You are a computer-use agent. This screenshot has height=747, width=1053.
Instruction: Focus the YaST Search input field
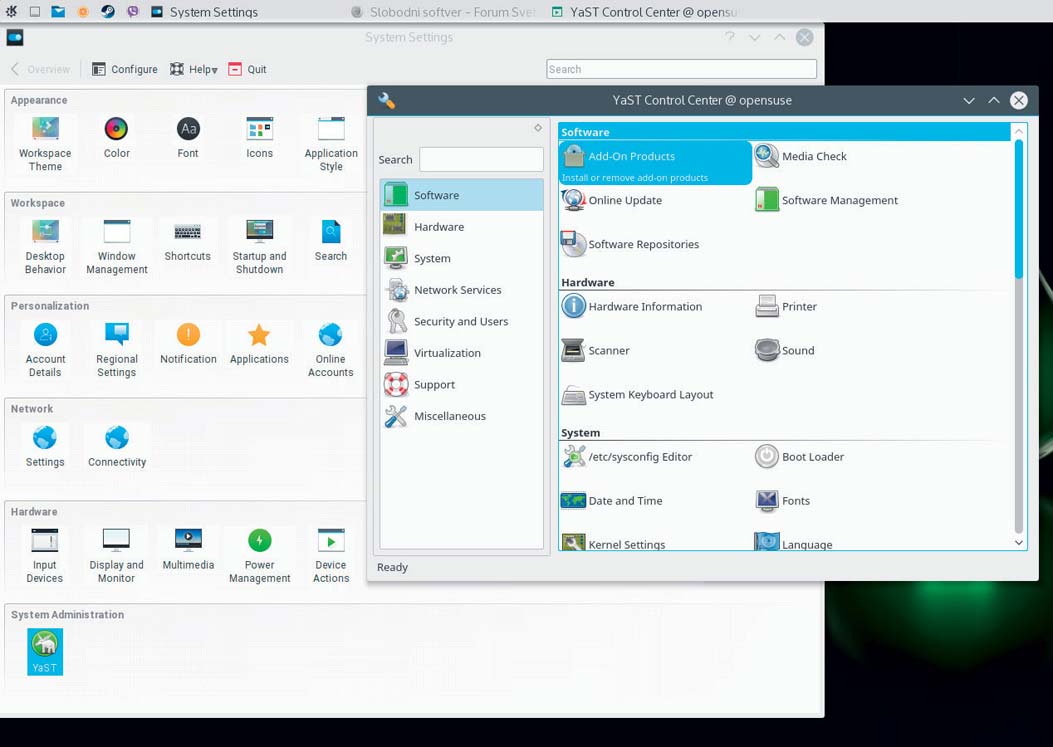pyautogui.click(x=482, y=160)
